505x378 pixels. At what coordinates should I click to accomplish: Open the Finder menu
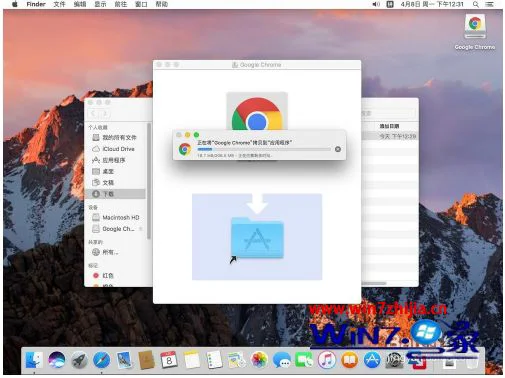point(36,4)
